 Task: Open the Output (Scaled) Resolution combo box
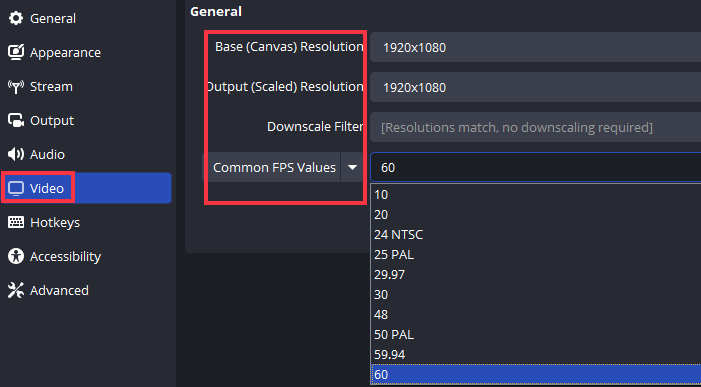pos(535,87)
